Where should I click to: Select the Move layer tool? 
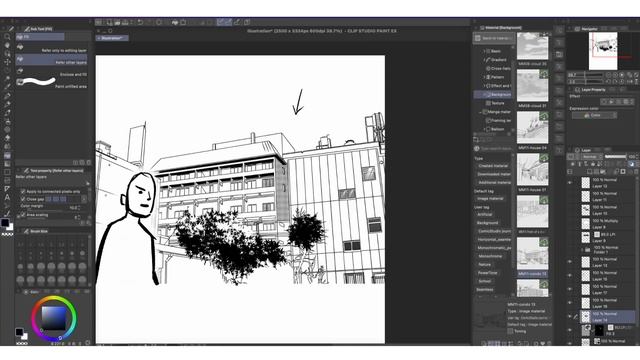pos(7,62)
